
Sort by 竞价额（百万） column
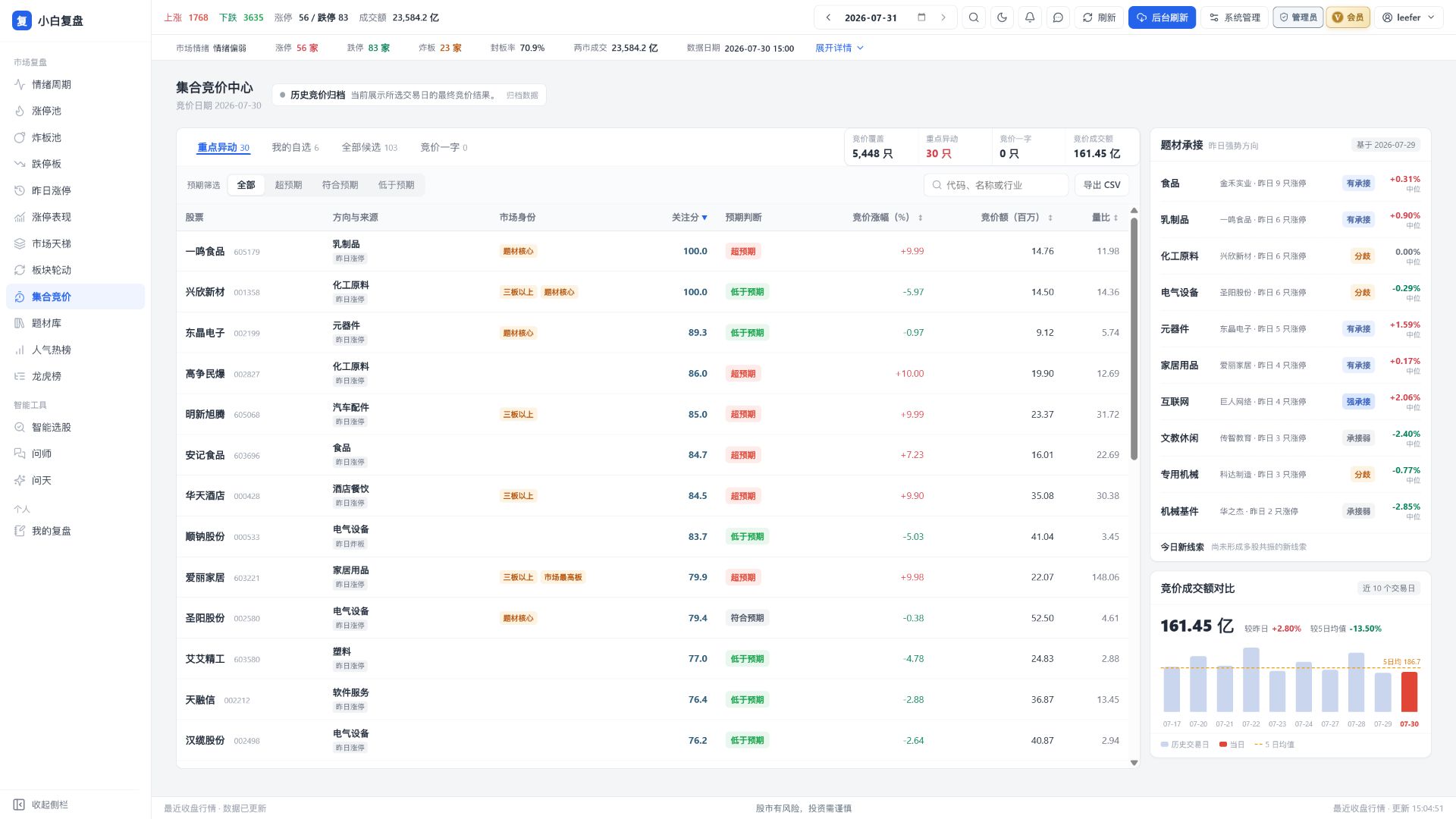1017,218
